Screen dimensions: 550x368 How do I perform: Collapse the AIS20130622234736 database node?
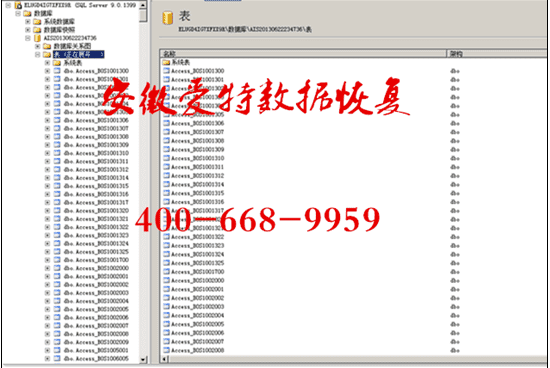click(x=28, y=38)
